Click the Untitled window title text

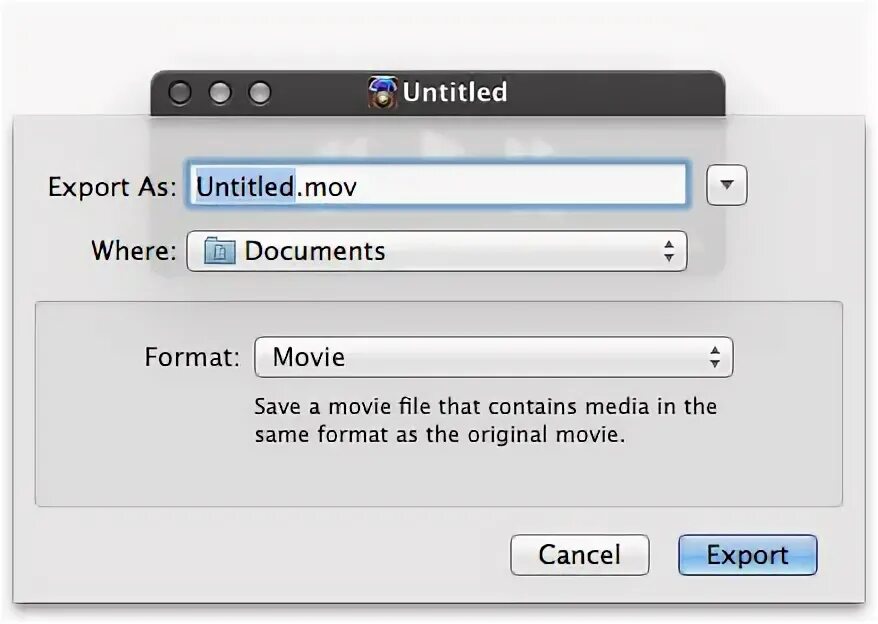pos(455,92)
